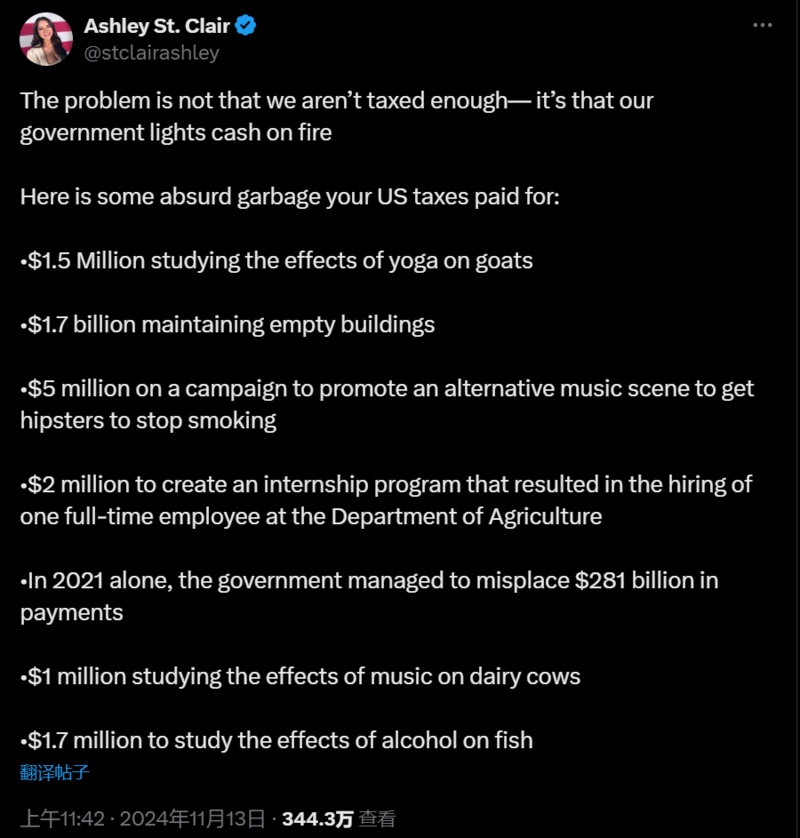This screenshot has height=838, width=800.
Task: Click the 'Department of Agriculture' text
Action: (x=467, y=517)
